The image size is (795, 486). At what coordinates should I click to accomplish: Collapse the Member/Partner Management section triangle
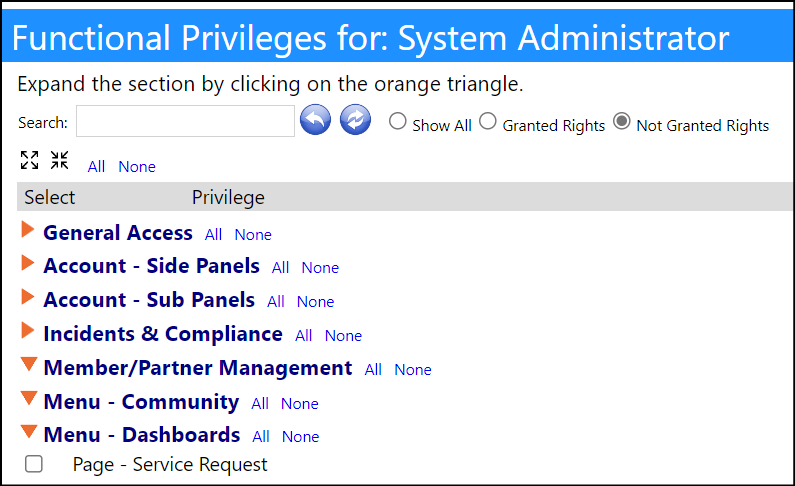29,364
